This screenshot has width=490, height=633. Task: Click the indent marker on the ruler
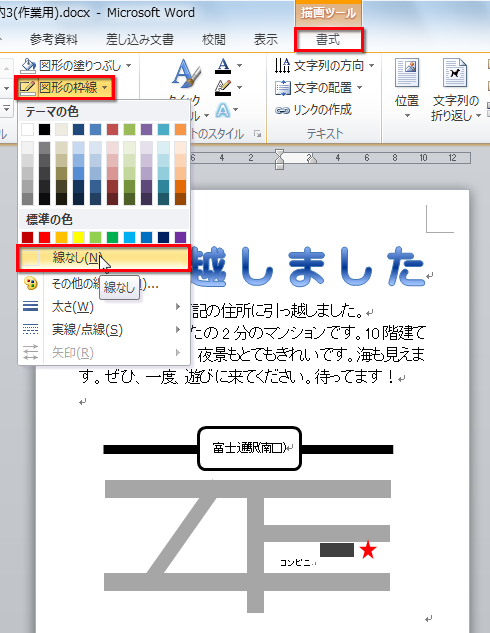tap(279, 158)
